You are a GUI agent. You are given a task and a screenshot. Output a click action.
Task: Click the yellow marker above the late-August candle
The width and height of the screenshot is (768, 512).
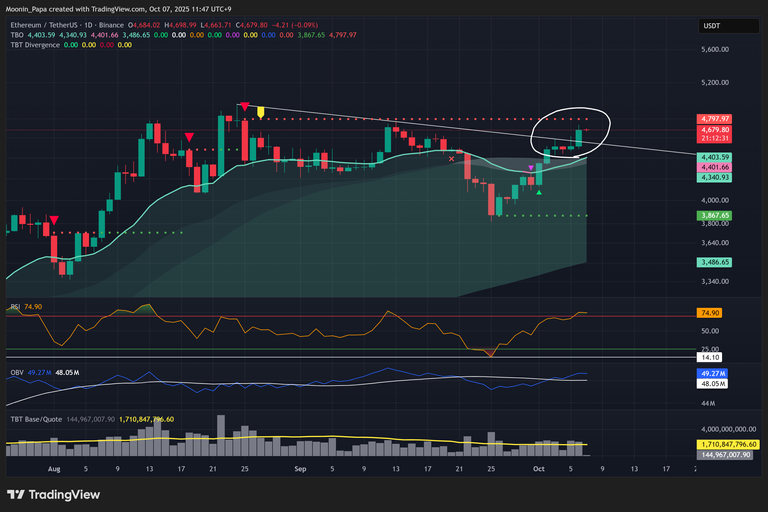[260, 111]
